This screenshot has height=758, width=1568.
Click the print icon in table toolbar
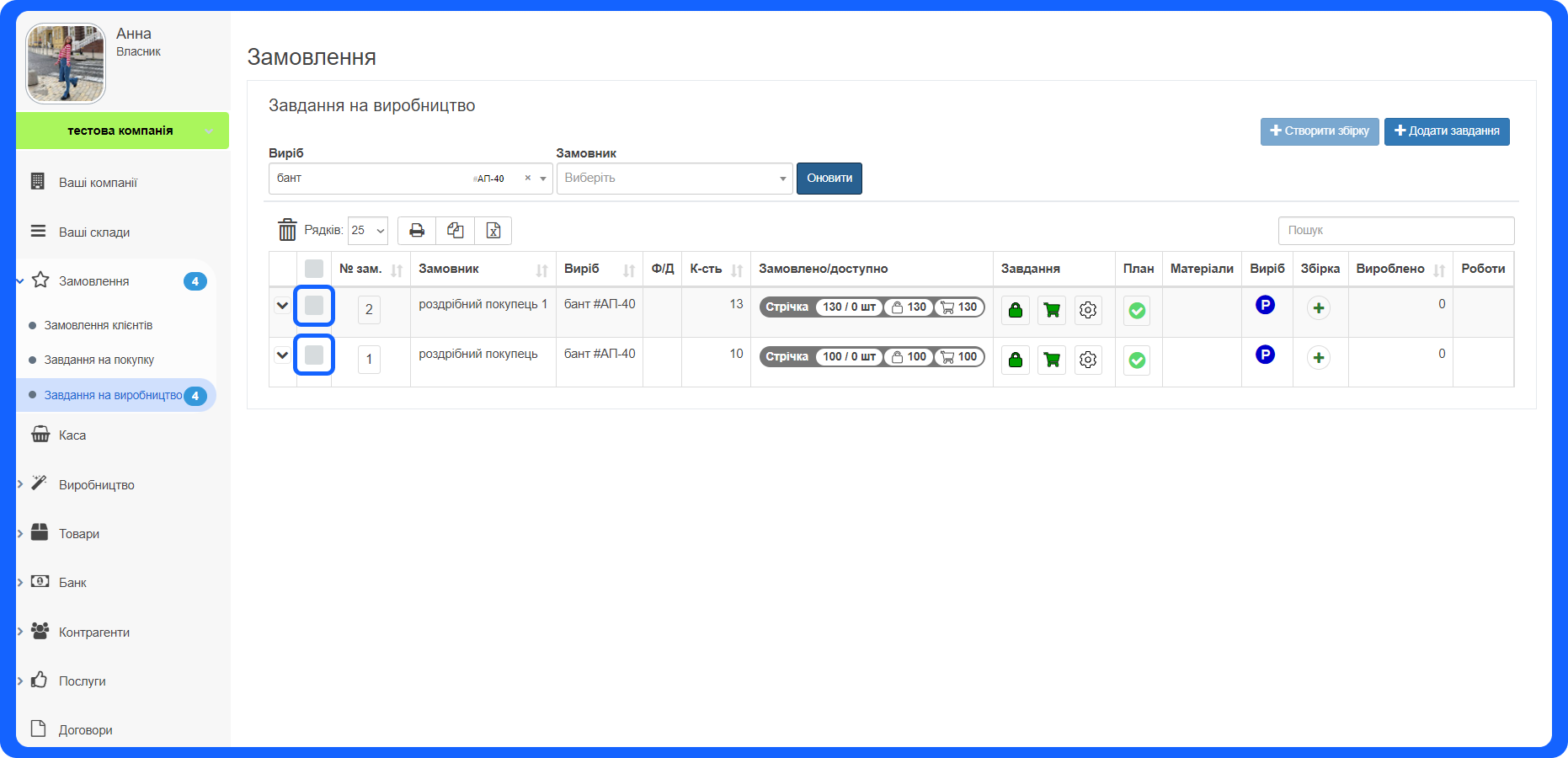click(416, 231)
